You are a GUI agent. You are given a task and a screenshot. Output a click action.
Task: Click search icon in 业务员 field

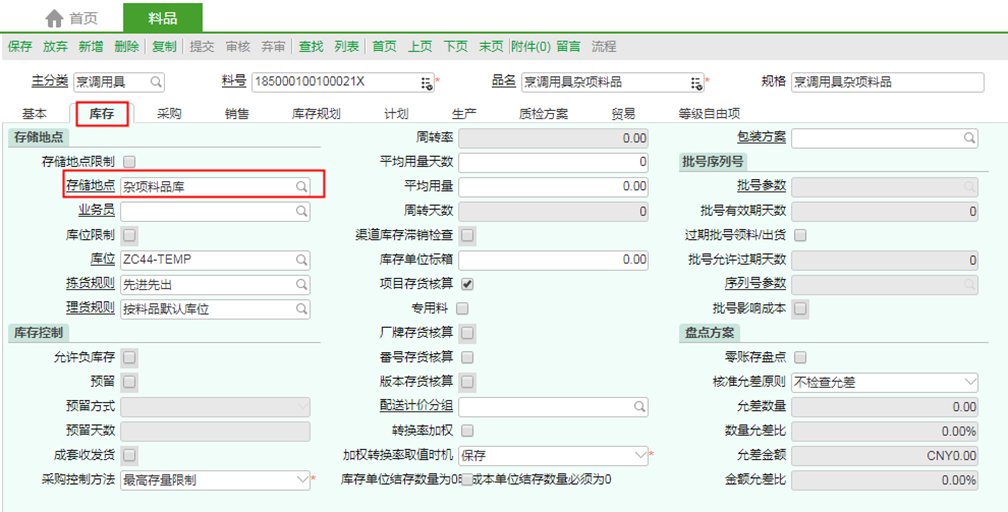coord(301,211)
